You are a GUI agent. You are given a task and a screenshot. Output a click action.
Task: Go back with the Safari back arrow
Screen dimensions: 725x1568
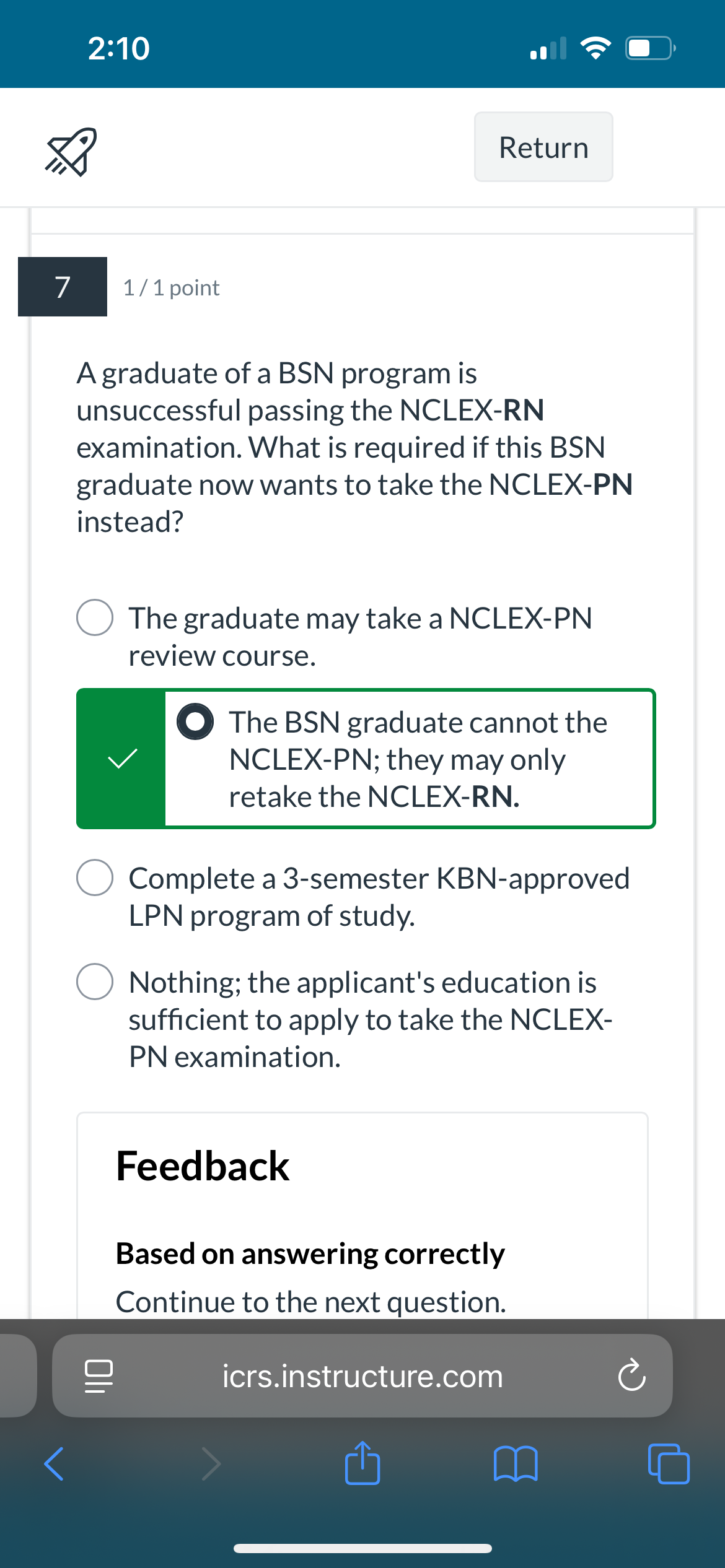(54, 1464)
